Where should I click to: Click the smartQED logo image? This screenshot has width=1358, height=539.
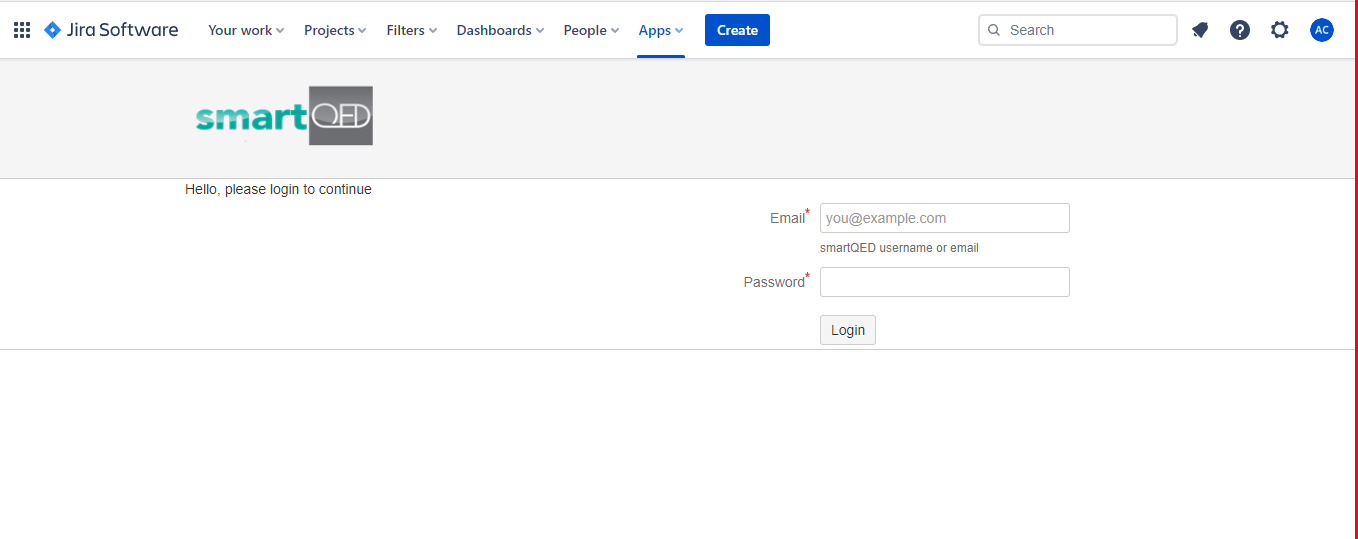tap(284, 116)
